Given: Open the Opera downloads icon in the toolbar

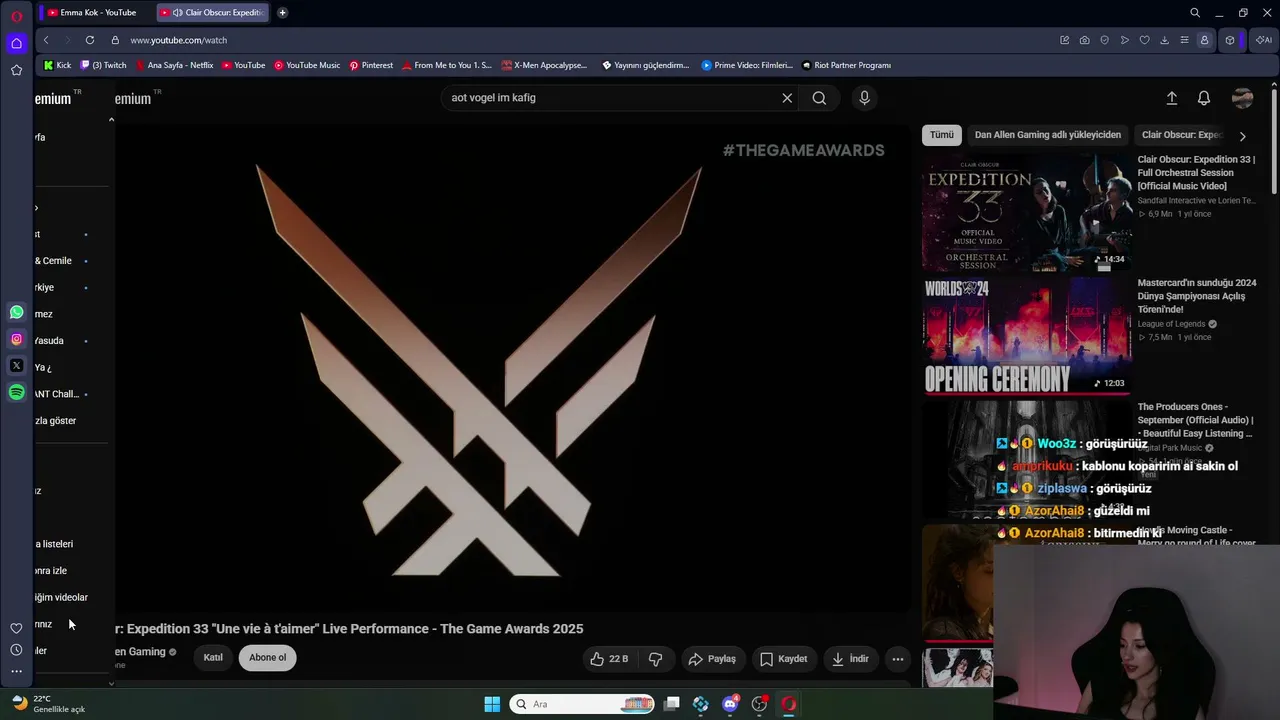Looking at the screenshot, I should (1165, 40).
